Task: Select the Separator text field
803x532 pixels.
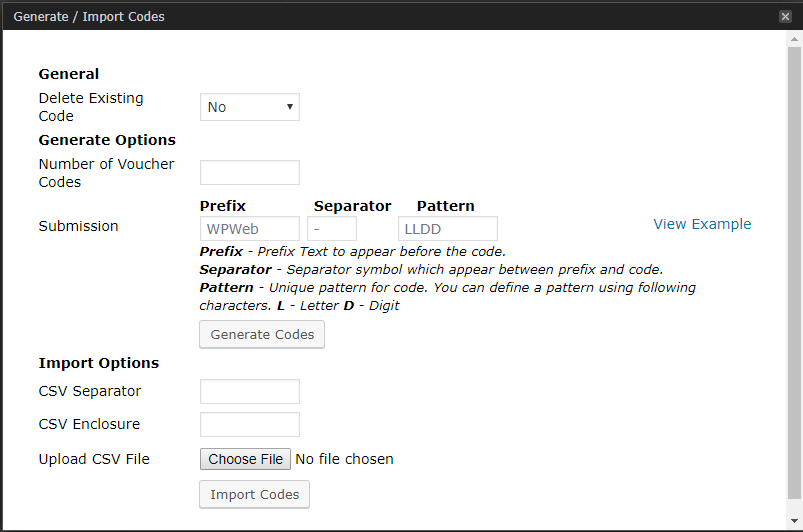Action: (x=332, y=229)
